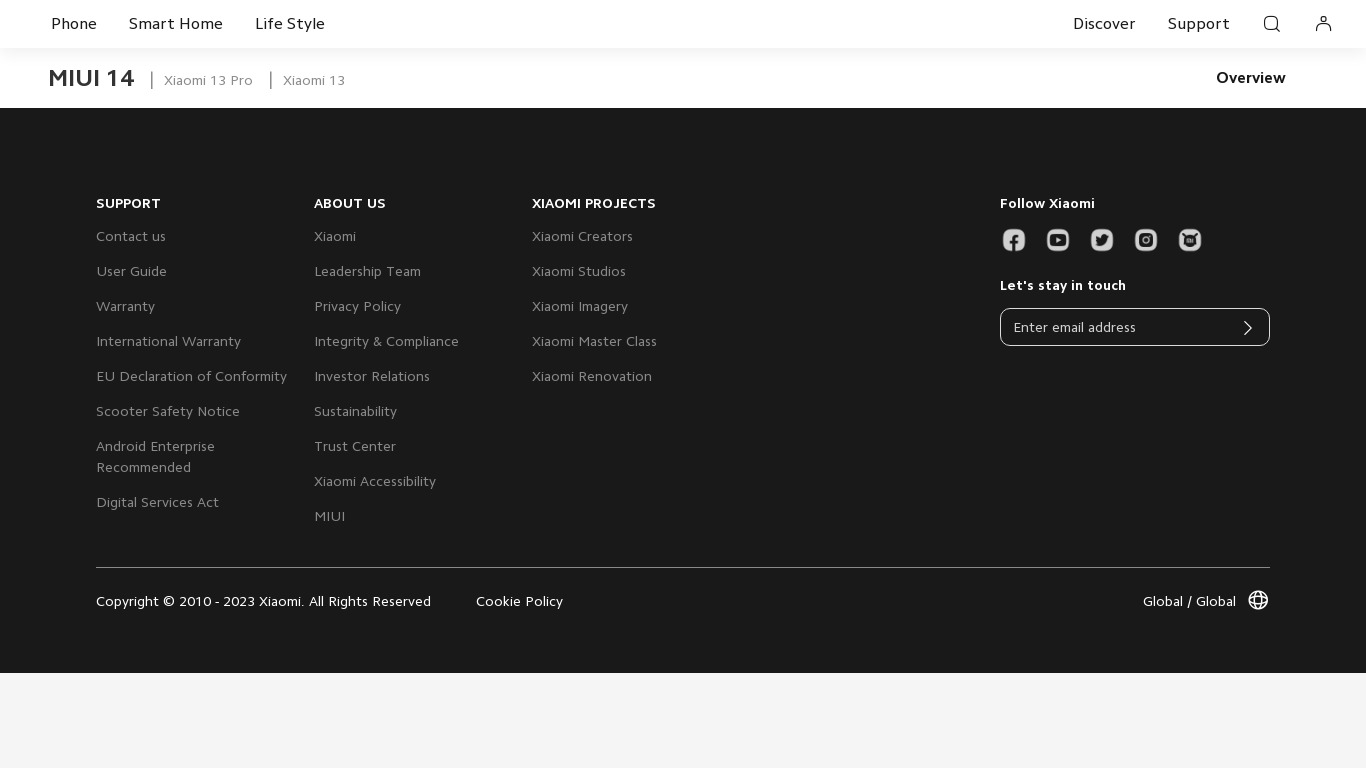The height and width of the screenshot is (768, 1366).
Task: Visit Xiaomi's Instagram icon
Action: [1146, 240]
